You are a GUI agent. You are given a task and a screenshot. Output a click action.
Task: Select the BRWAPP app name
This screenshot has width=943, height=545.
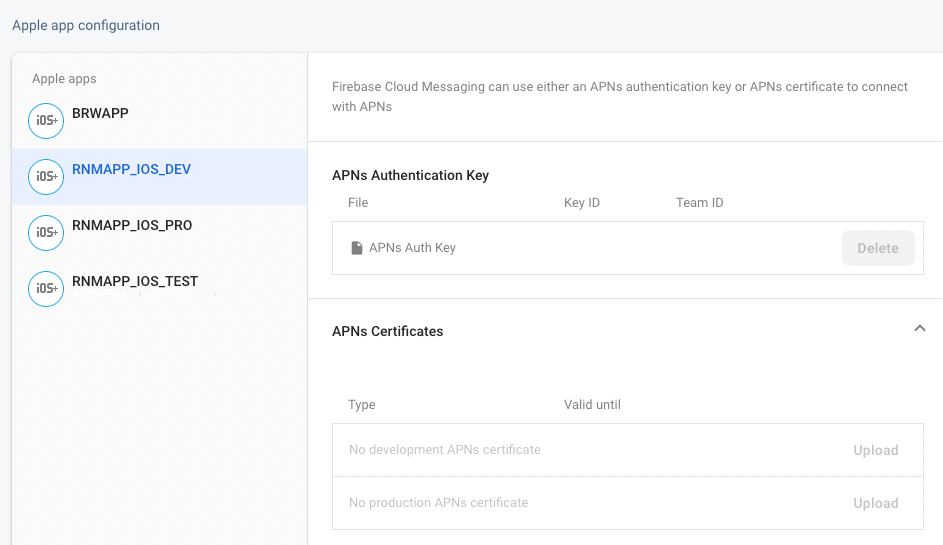(100, 114)
